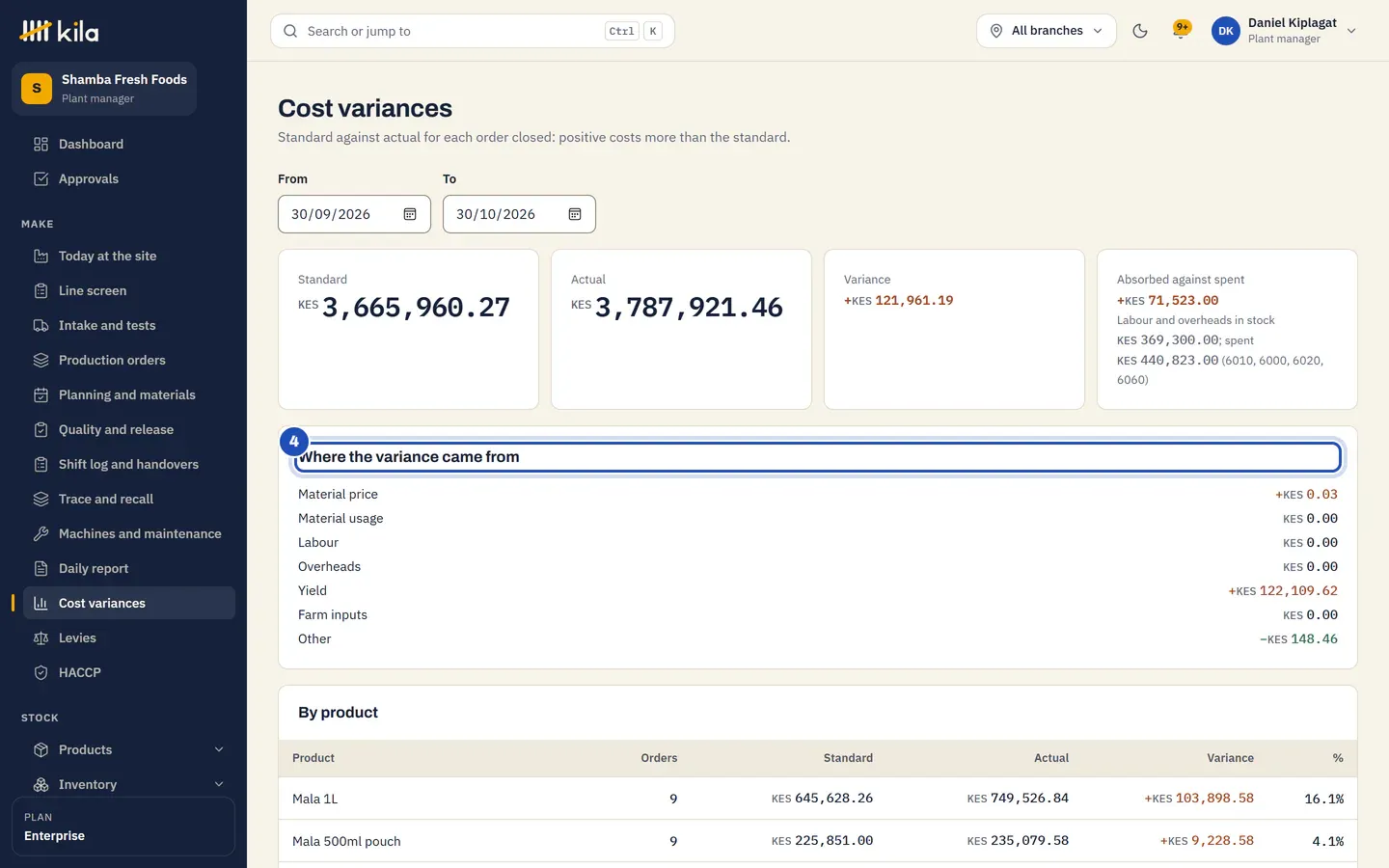Click the Variance column header

(x=1230, y=758)
